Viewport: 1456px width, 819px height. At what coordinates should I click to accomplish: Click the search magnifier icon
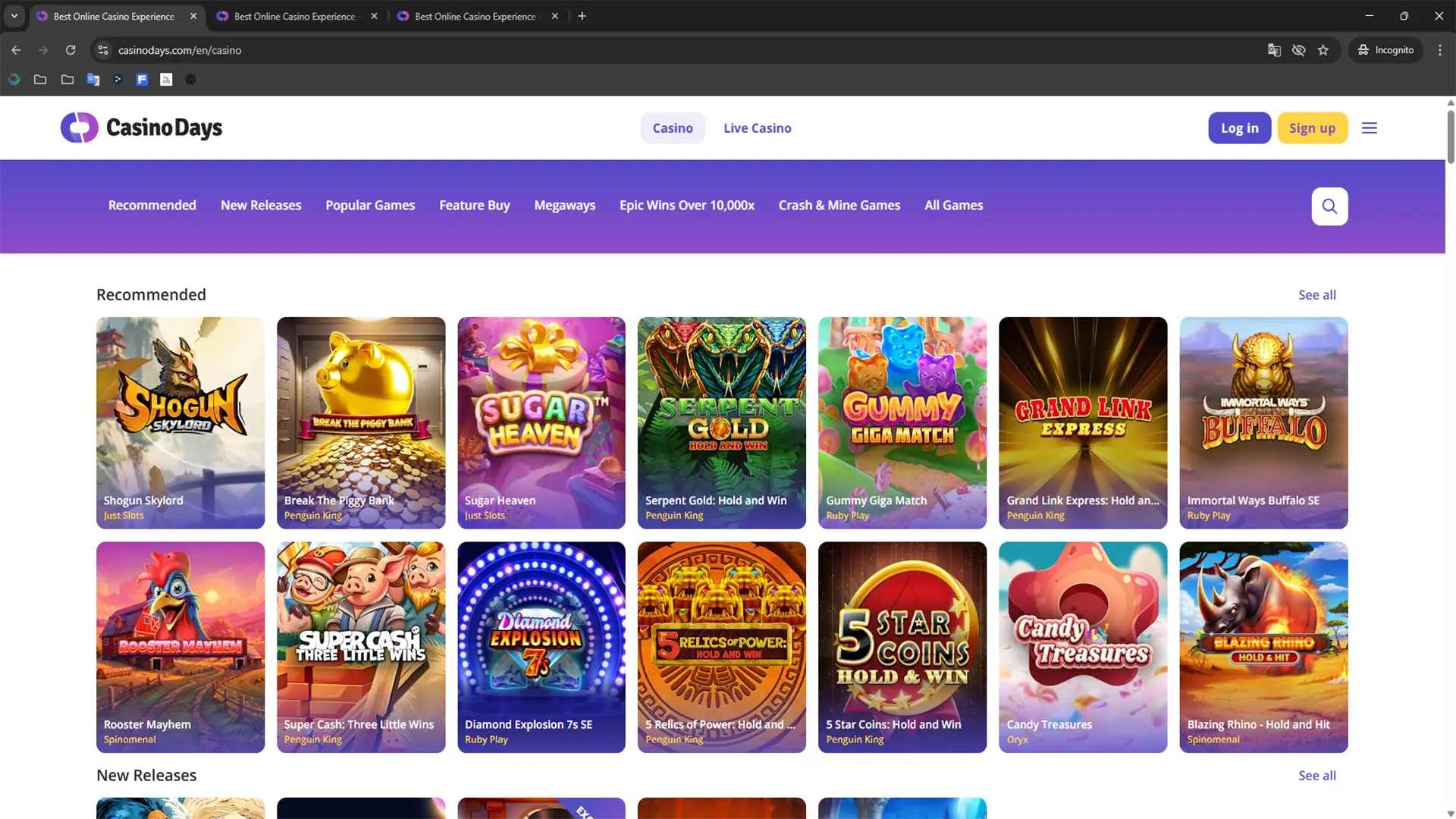[1329, 206]
